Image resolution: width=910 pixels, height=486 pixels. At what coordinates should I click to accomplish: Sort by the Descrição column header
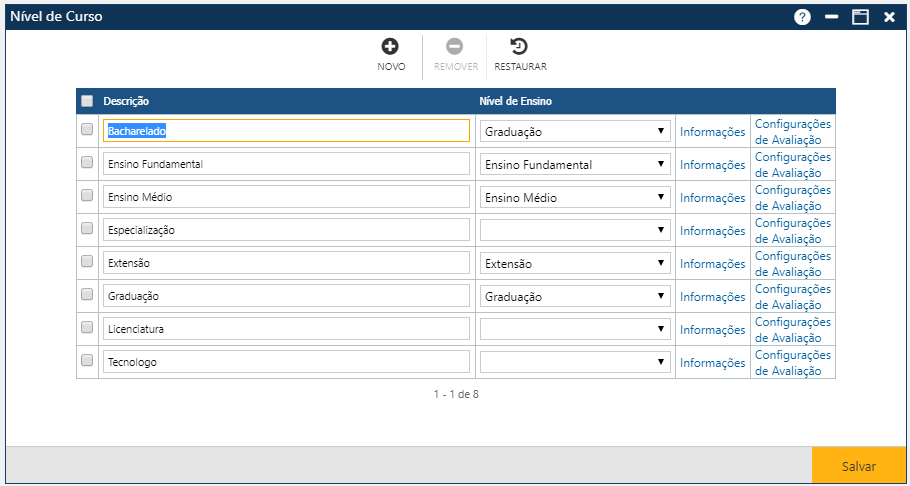click(x=126, y=101)
